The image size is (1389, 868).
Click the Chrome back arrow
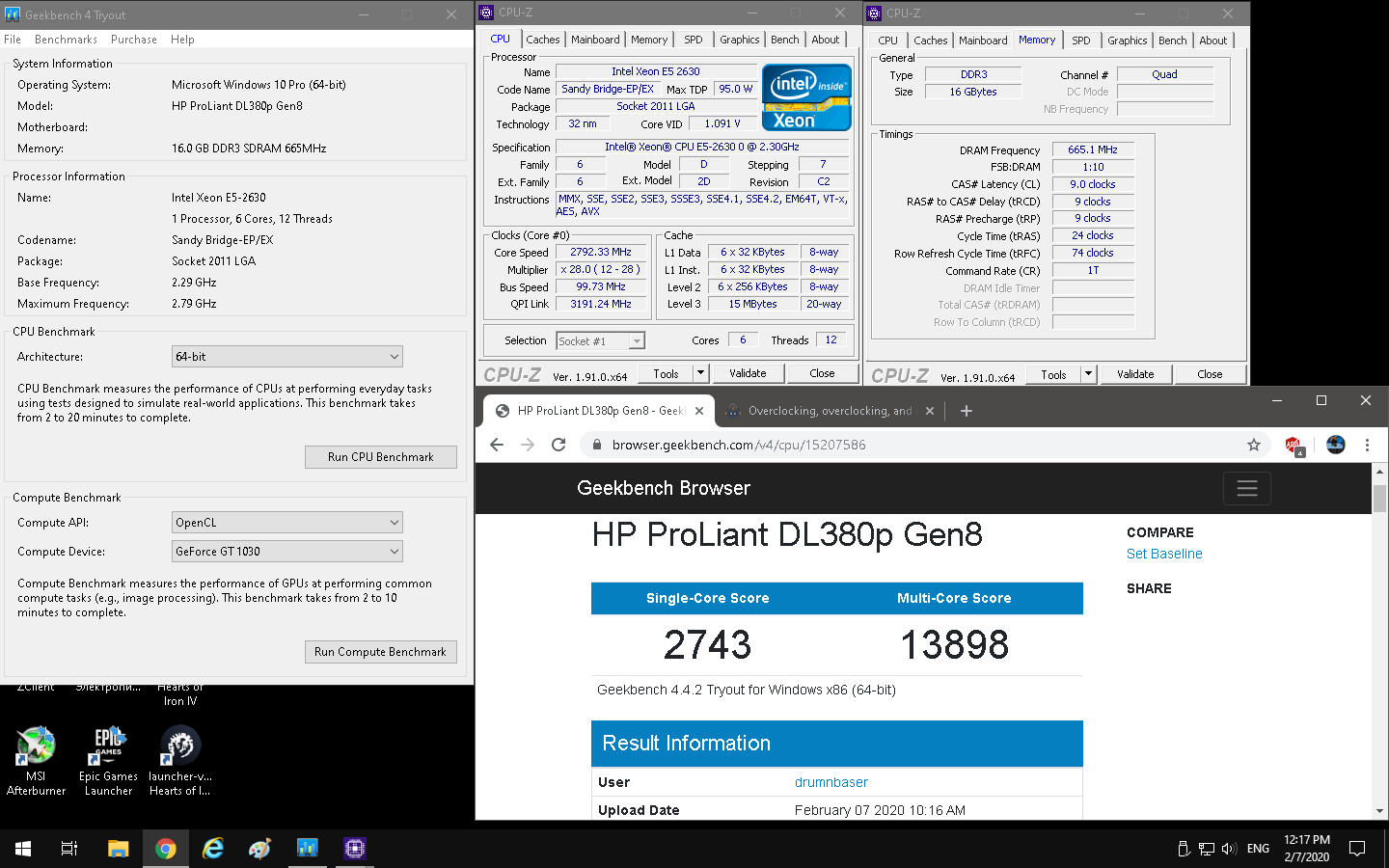(496, 445)
